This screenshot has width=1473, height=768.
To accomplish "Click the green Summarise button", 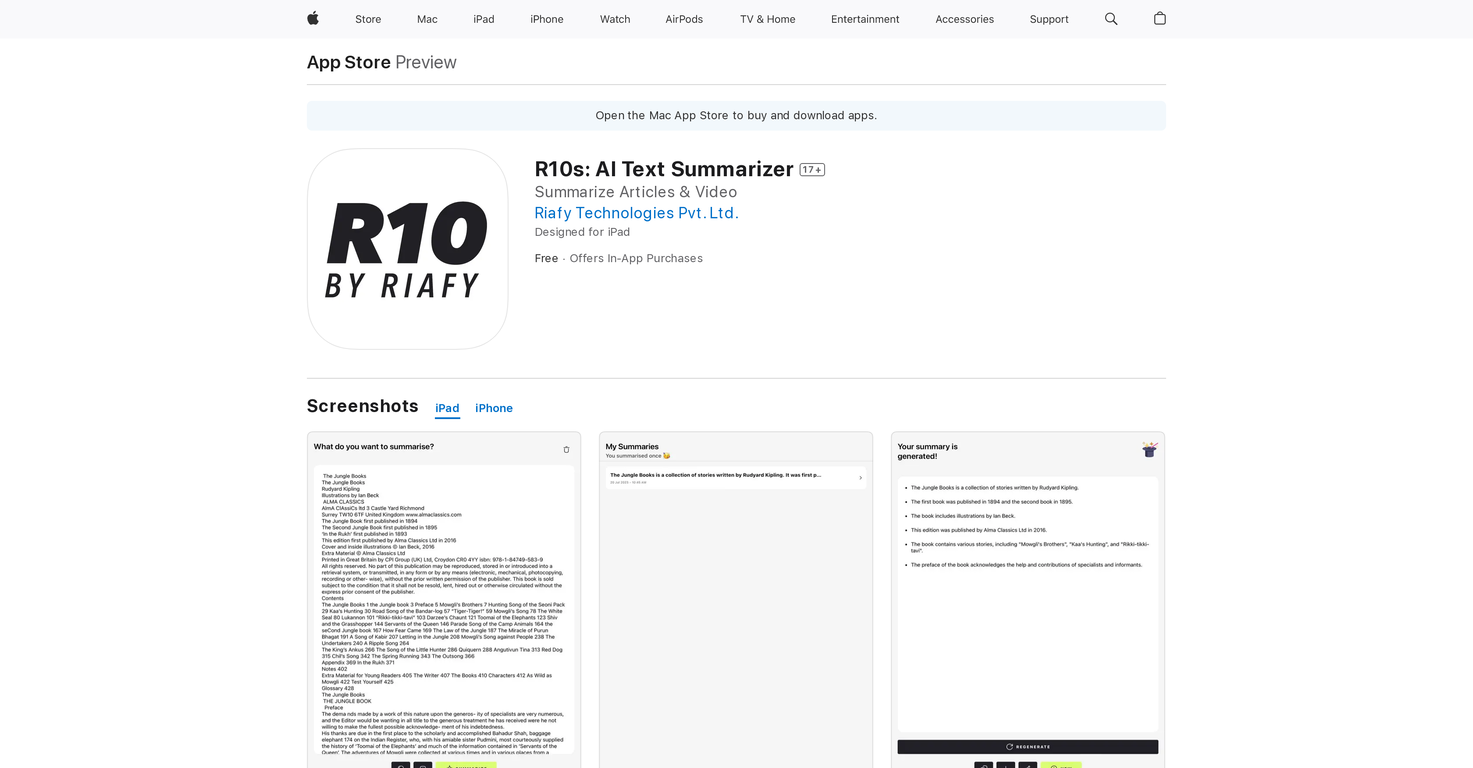I will [x=466, y=766].
